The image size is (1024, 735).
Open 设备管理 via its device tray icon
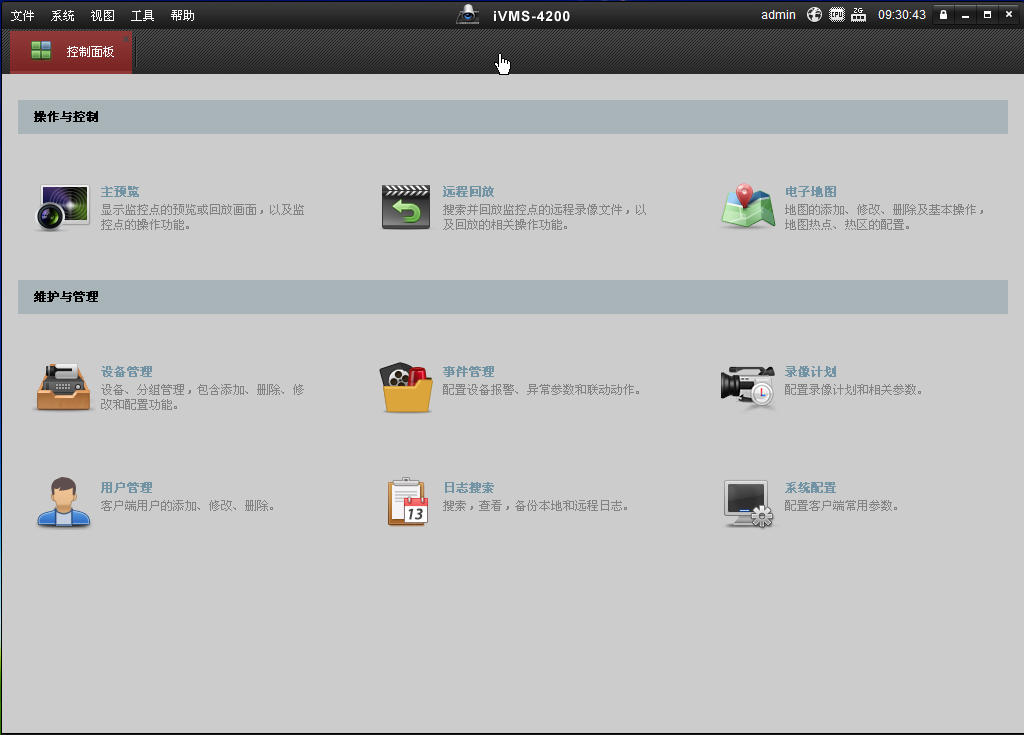pos(63,387)
